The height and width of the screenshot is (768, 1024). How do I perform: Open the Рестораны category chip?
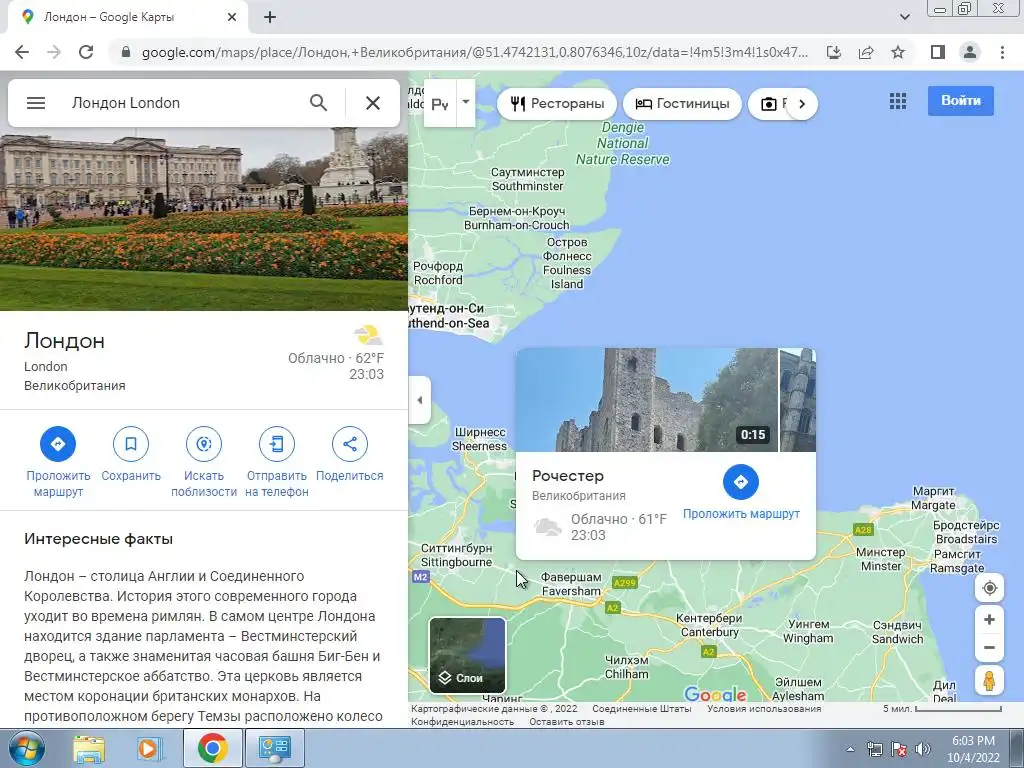point(557,104)
